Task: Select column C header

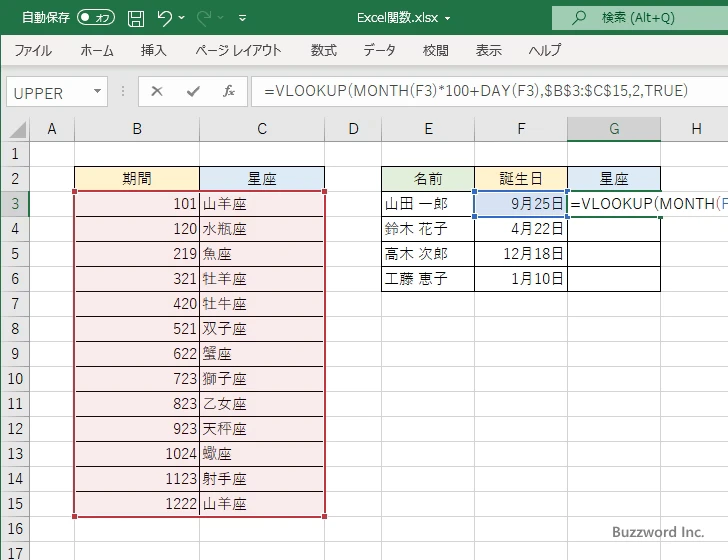Action: (x=262, y=129)
